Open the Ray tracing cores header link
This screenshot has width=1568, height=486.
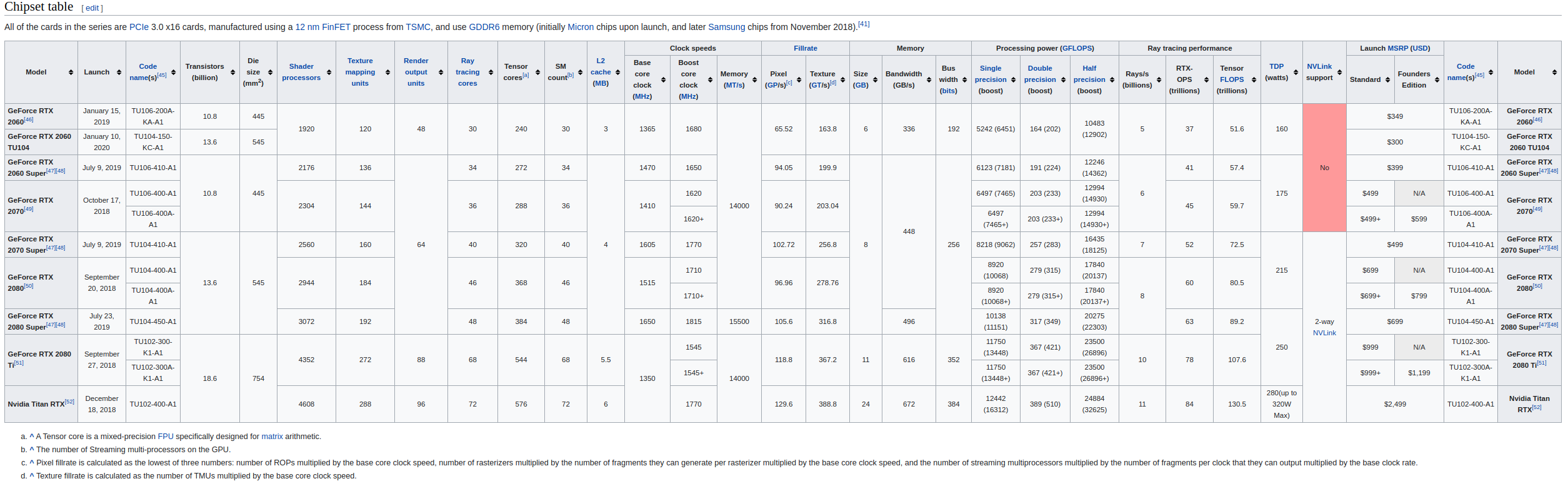click(x=467, y=72)
